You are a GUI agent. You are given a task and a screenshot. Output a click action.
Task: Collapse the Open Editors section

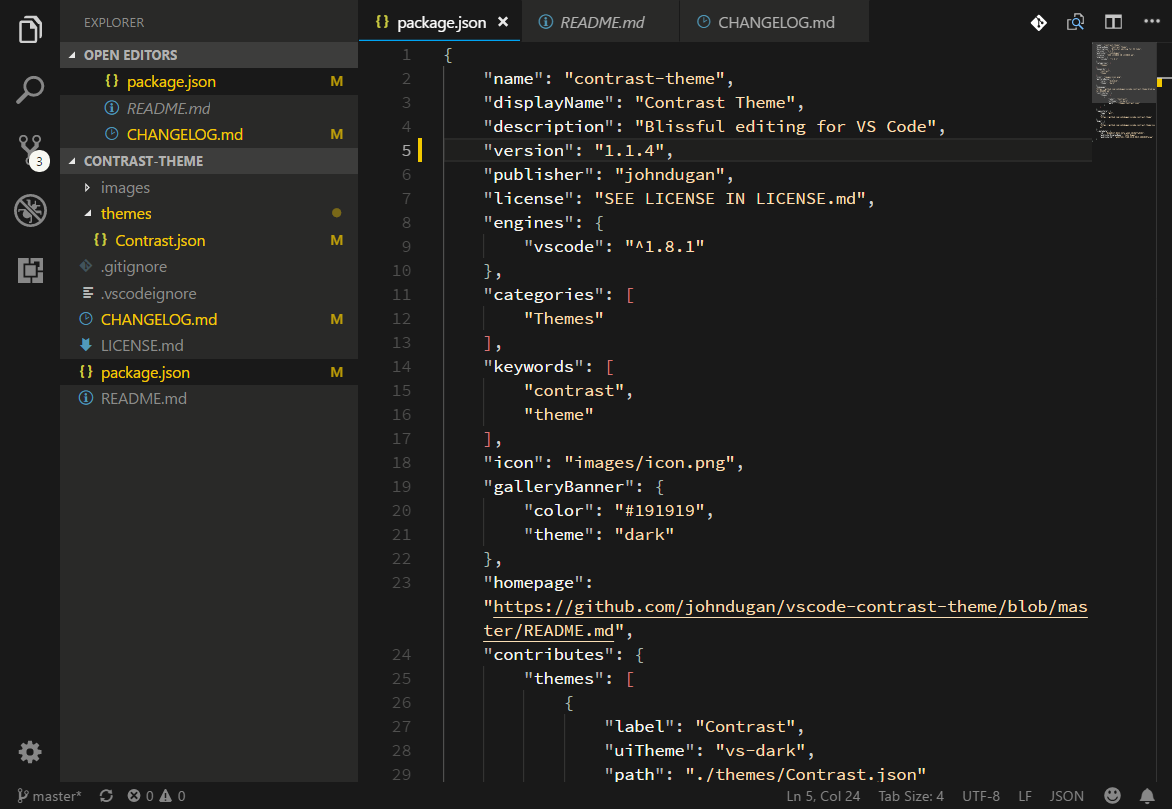(x=209, y=55)
